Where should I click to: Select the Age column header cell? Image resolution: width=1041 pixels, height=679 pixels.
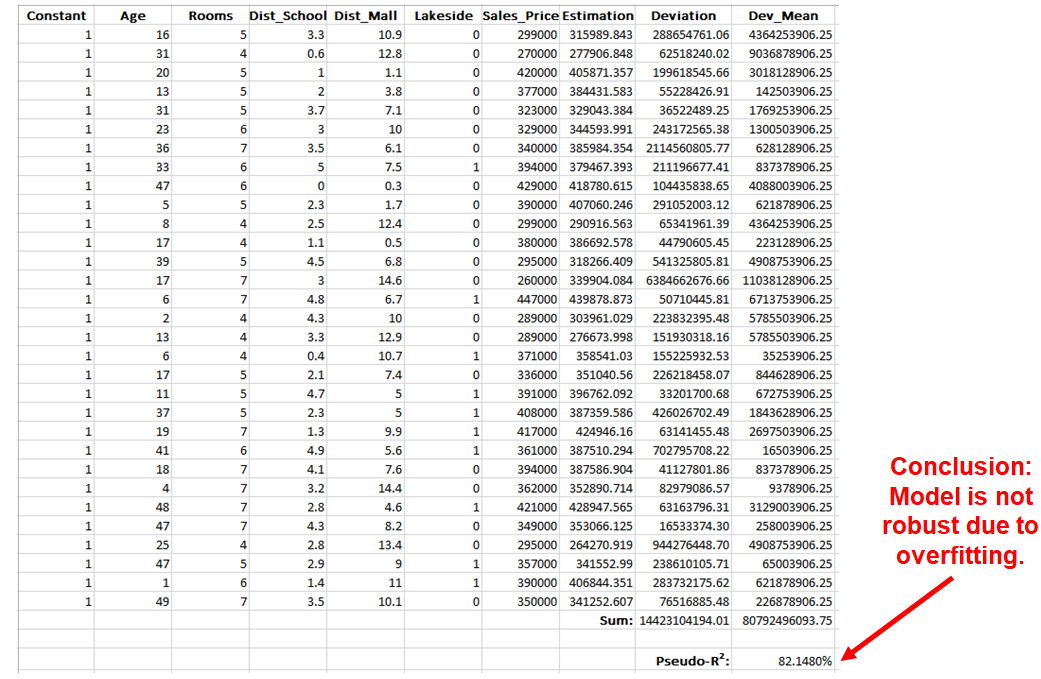132,16
